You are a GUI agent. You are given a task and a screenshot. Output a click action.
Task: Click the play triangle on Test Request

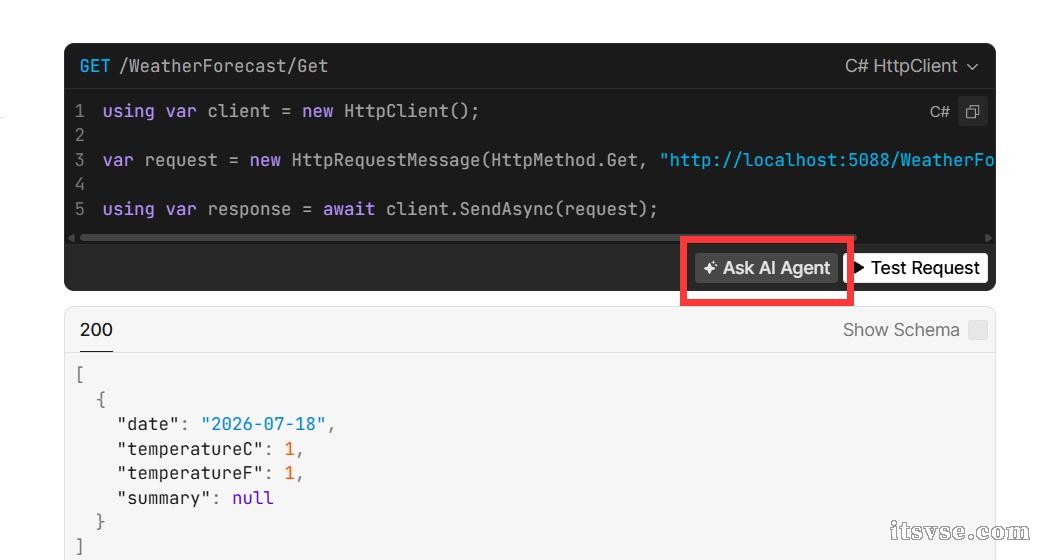859,267
